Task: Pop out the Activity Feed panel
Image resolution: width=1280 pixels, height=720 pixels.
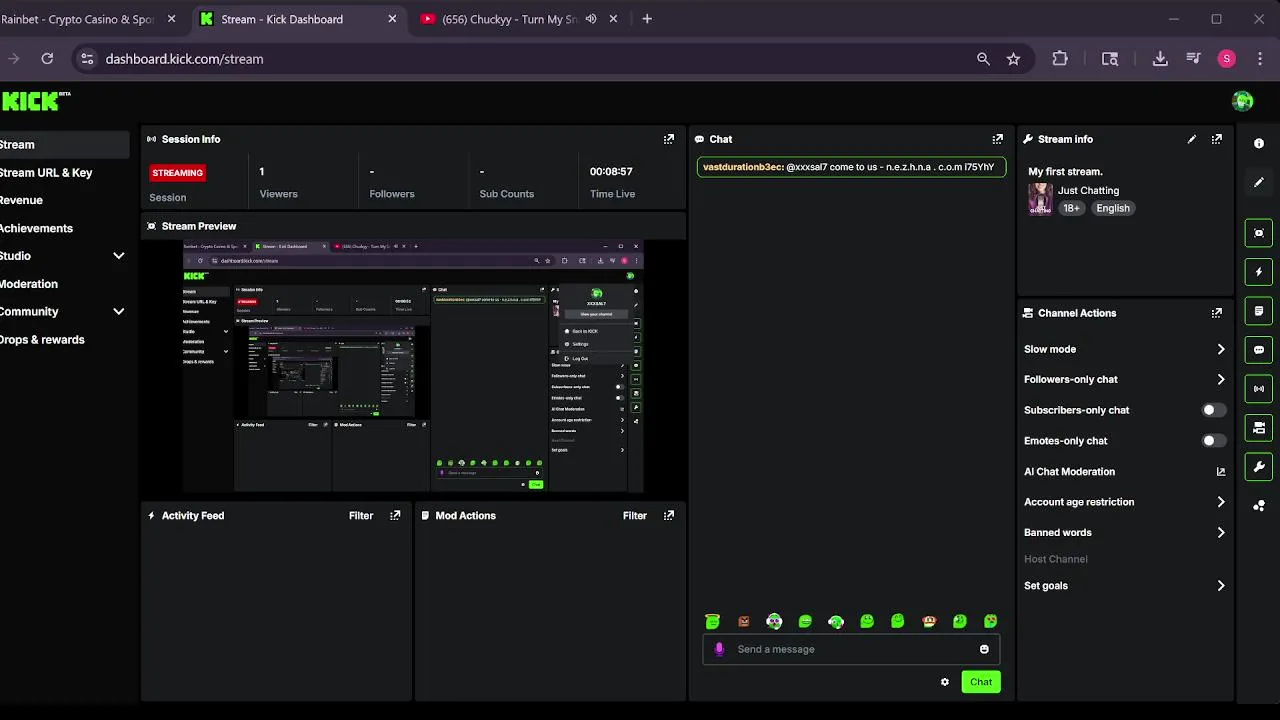Action: pyautogui.click(x=395, y=516)
